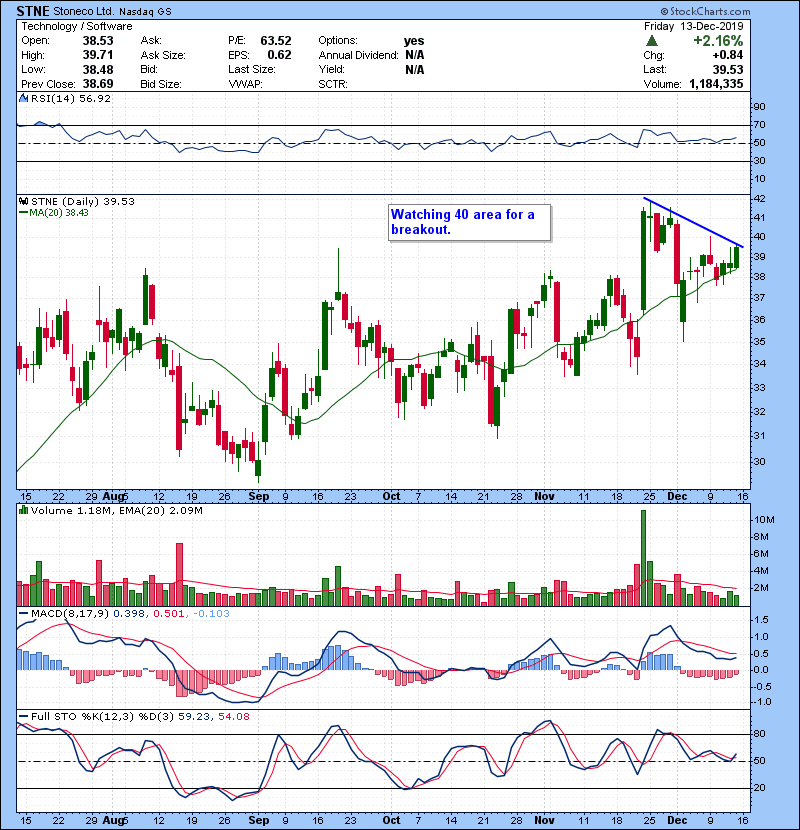Click the Options value 'yes'
The width and height of the screenshot is (800, 830).
[414, 41]
